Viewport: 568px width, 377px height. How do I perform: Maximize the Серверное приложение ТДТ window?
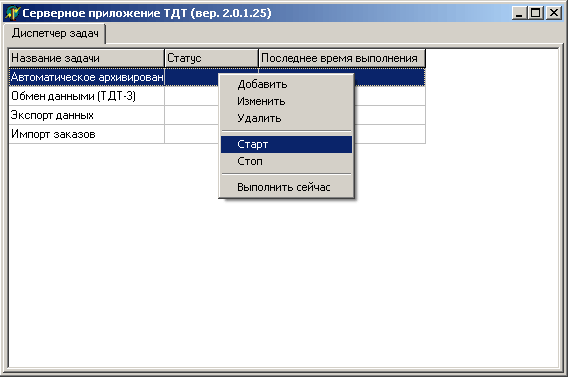pos(536,13)
